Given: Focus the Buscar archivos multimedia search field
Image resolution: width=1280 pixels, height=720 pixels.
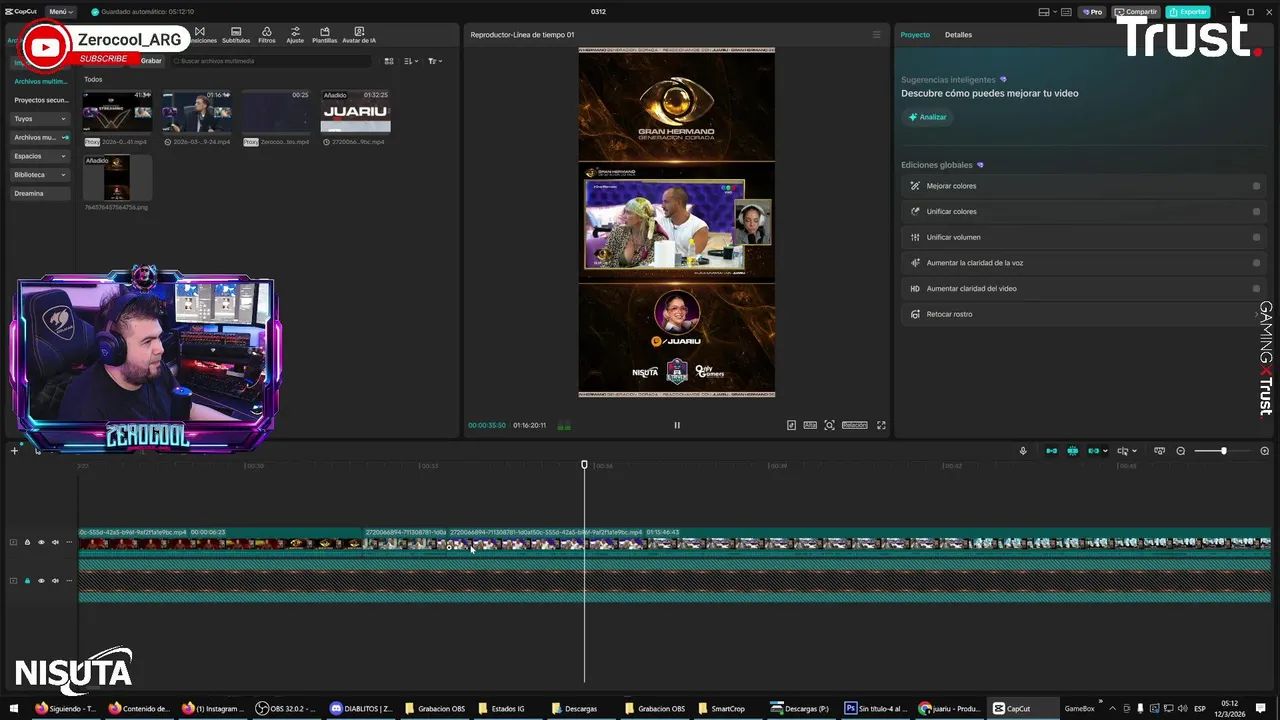Looking at the screenshot, I should (272, 61).
